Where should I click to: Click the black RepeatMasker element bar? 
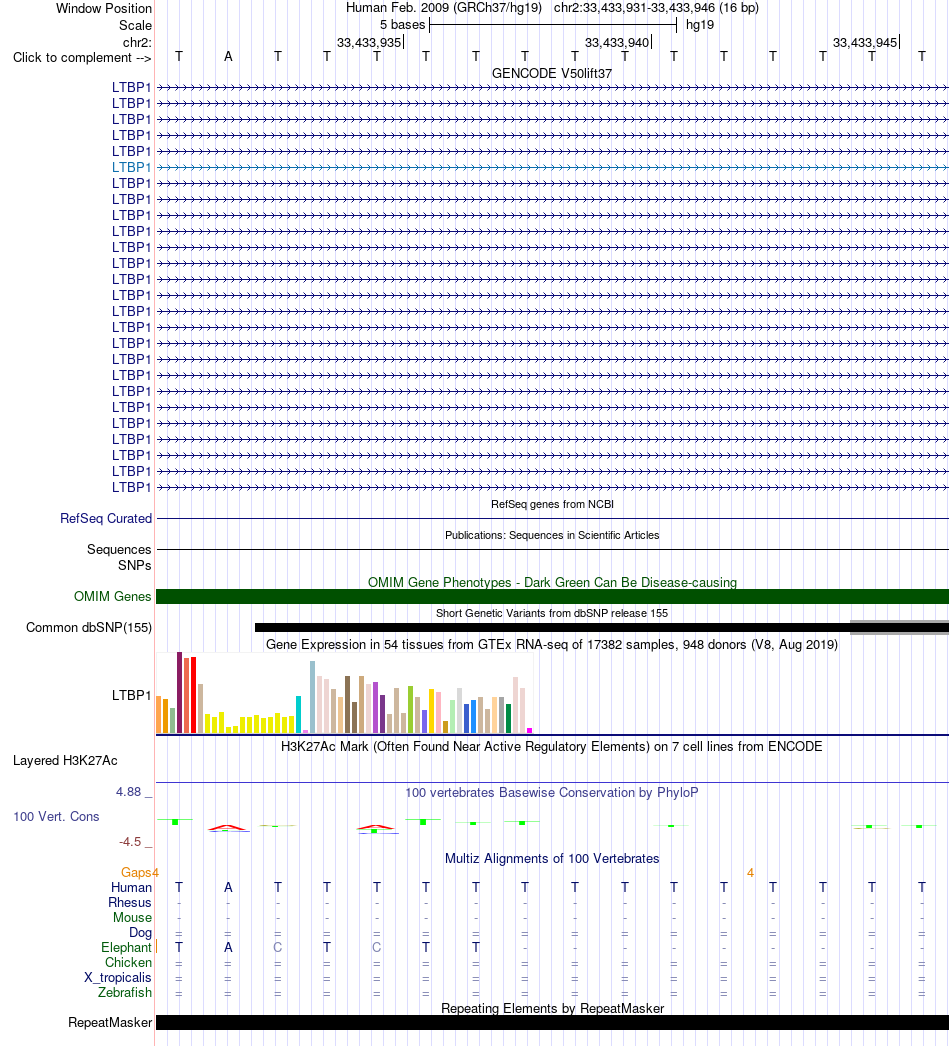click(552, 1023)
